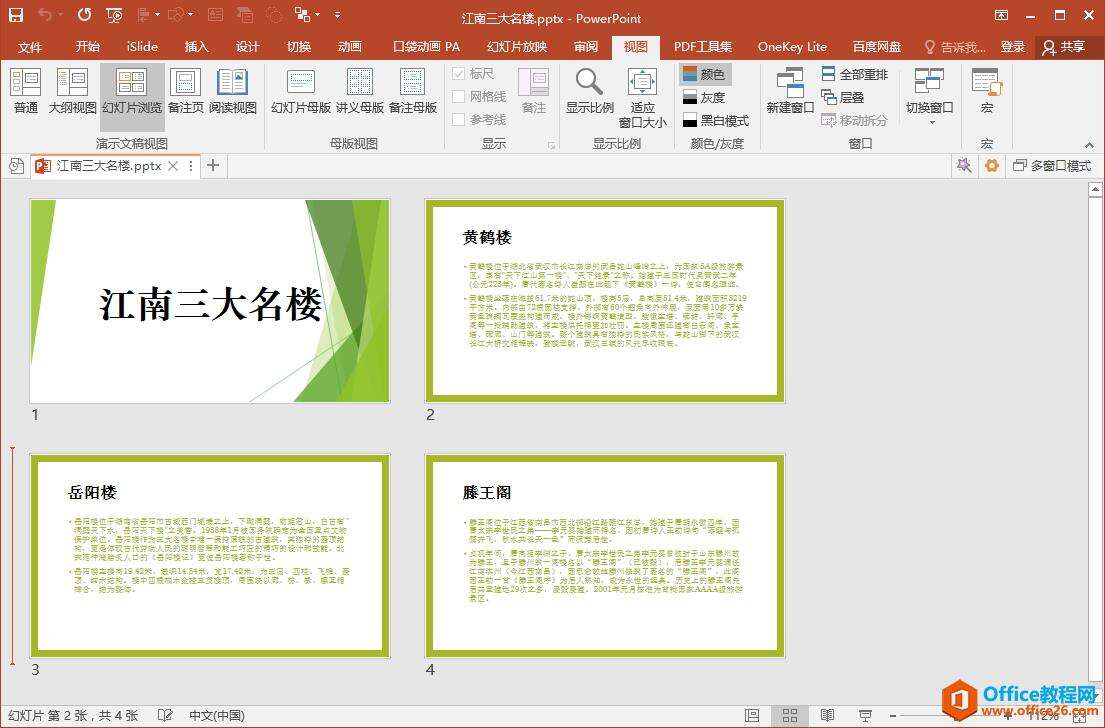The height and width of the screenshot is (728, 1105).
Task: Open Notes Master view (备注母版)
Action: pyautogui.click(x=410, y=95)
